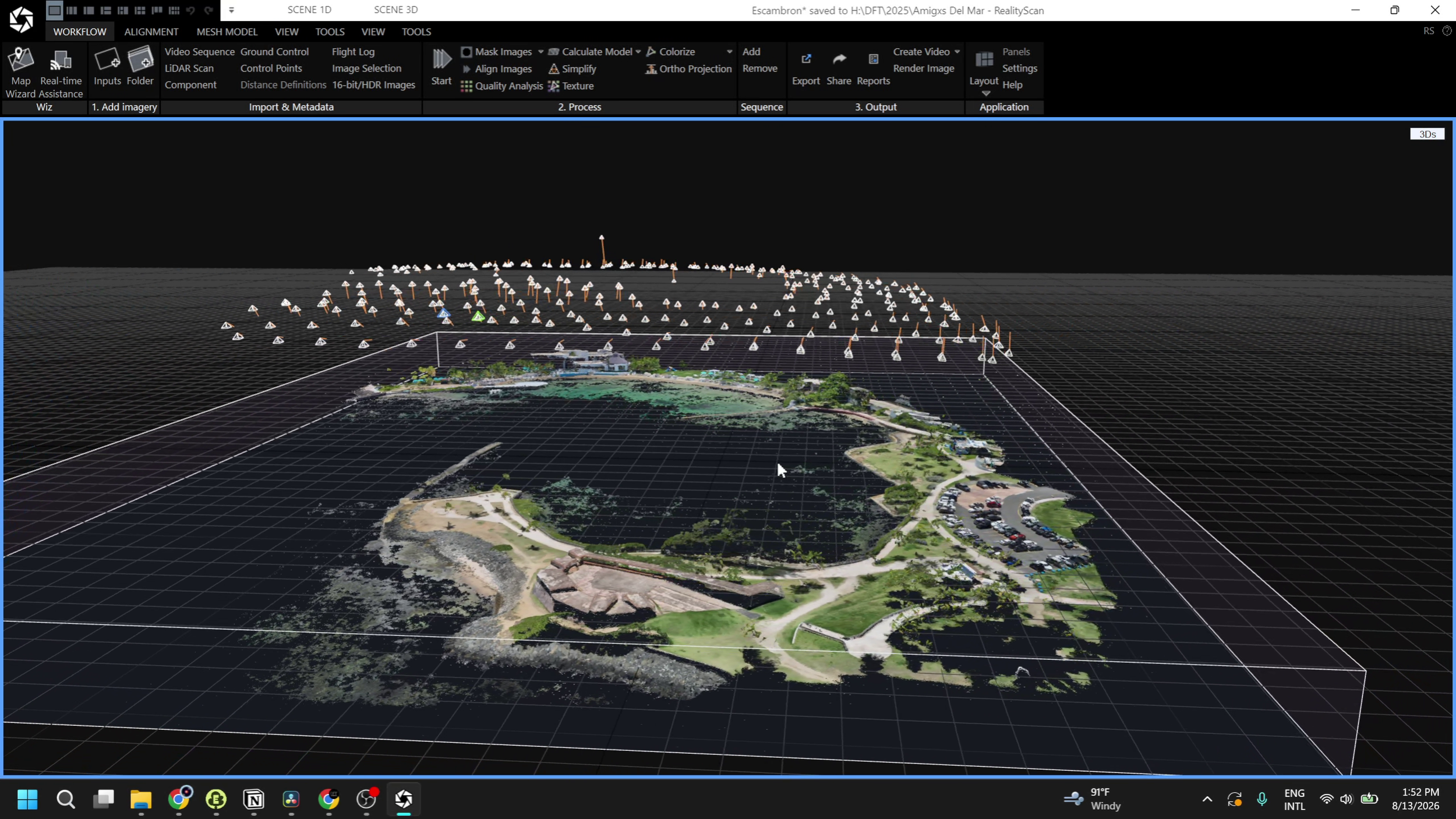Click the 3Ds view label
1456x819 pixels.
(x=1426, y=134)
